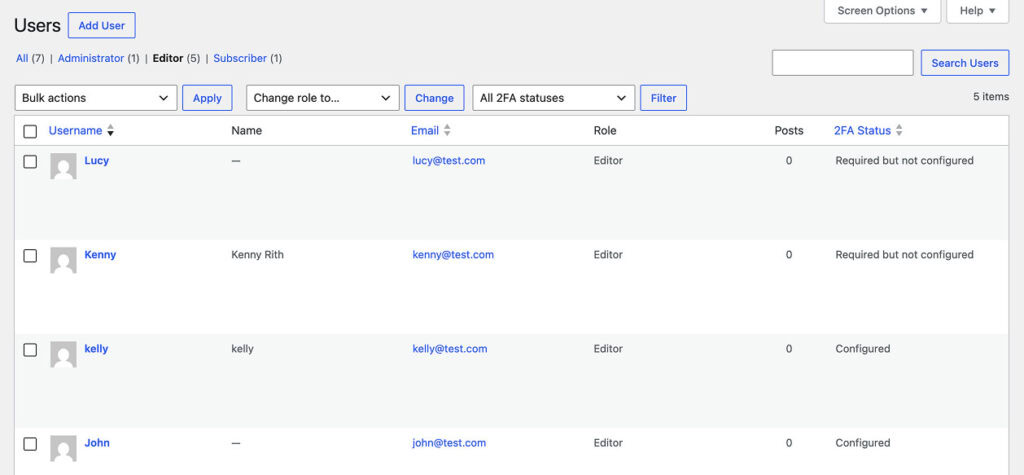Sort by 2FA Status column header
1024x475 pixels.
(862, 131)
